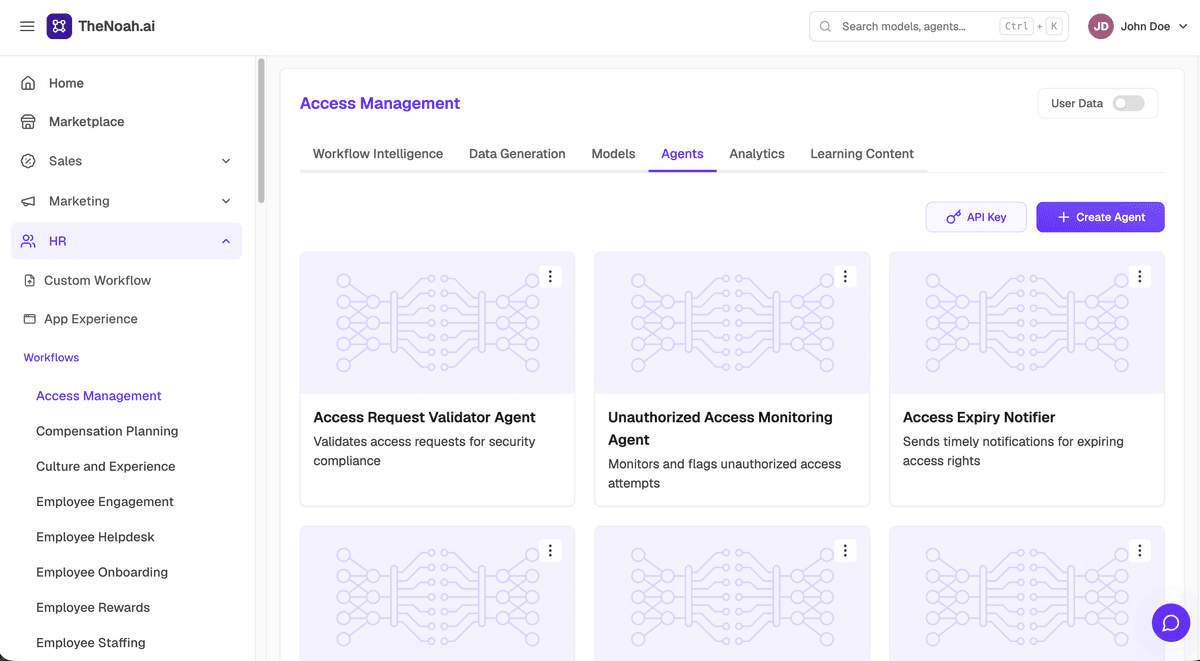Image resolution: width=1200 pixels, height=661 pixels.
Task: Open three-dot menu on second-row left card
Action: click(x=550, y=551)
